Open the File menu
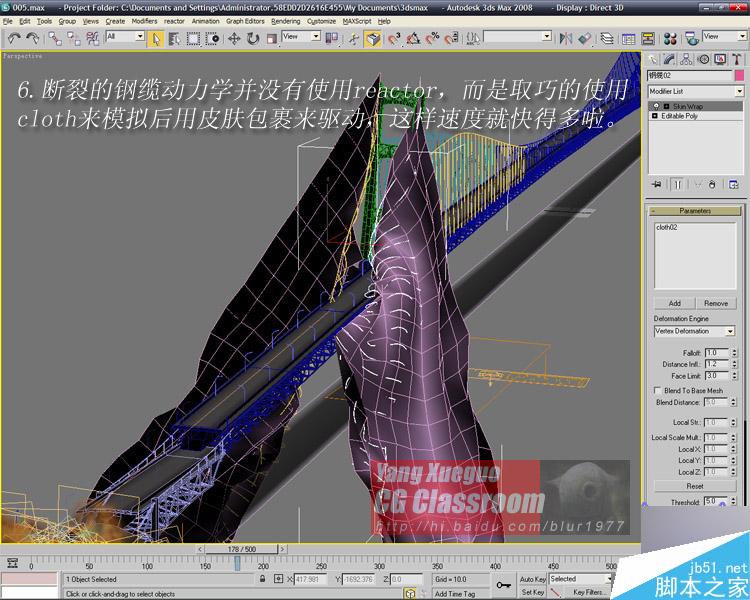 [8, 22]
